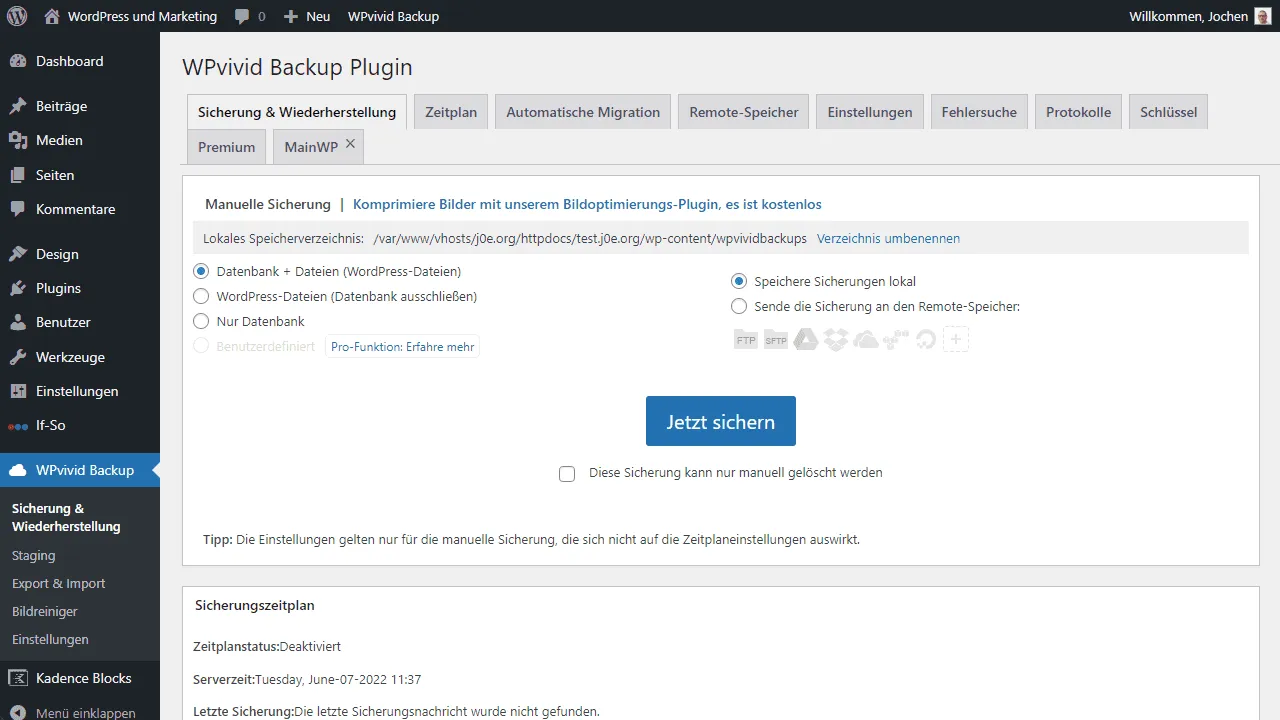
Task: Click the plus 'Neu' icon in admin bar
Action: 290,16
